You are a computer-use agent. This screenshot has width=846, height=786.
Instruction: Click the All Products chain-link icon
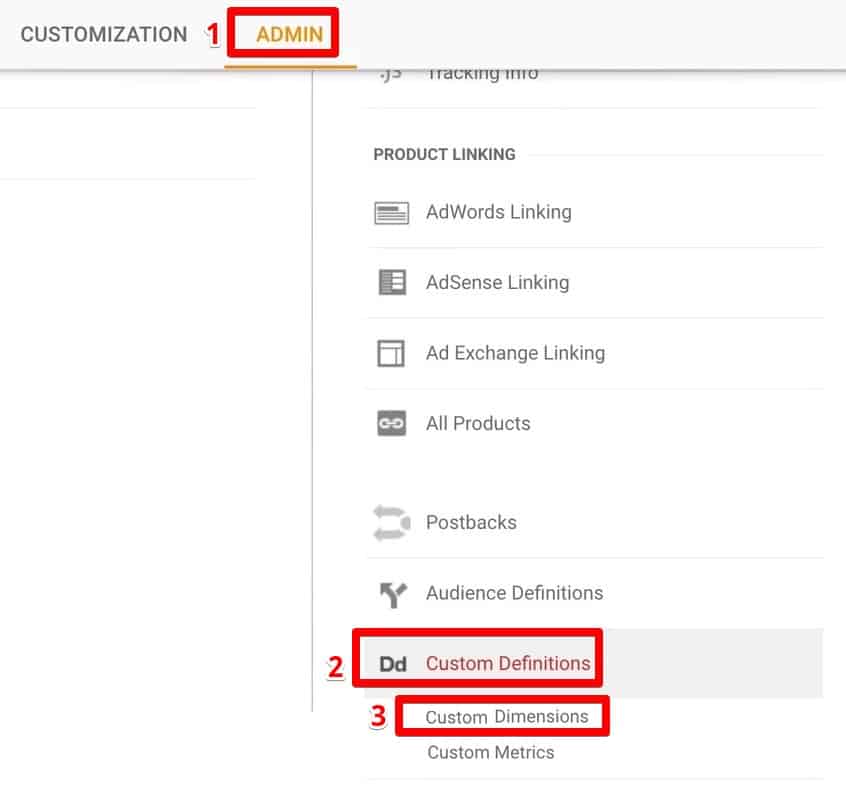coord(391,424)
